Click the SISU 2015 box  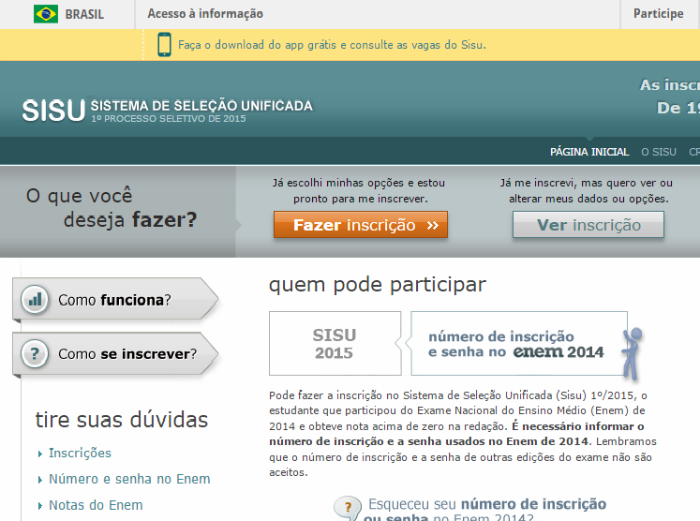[334, 344]
